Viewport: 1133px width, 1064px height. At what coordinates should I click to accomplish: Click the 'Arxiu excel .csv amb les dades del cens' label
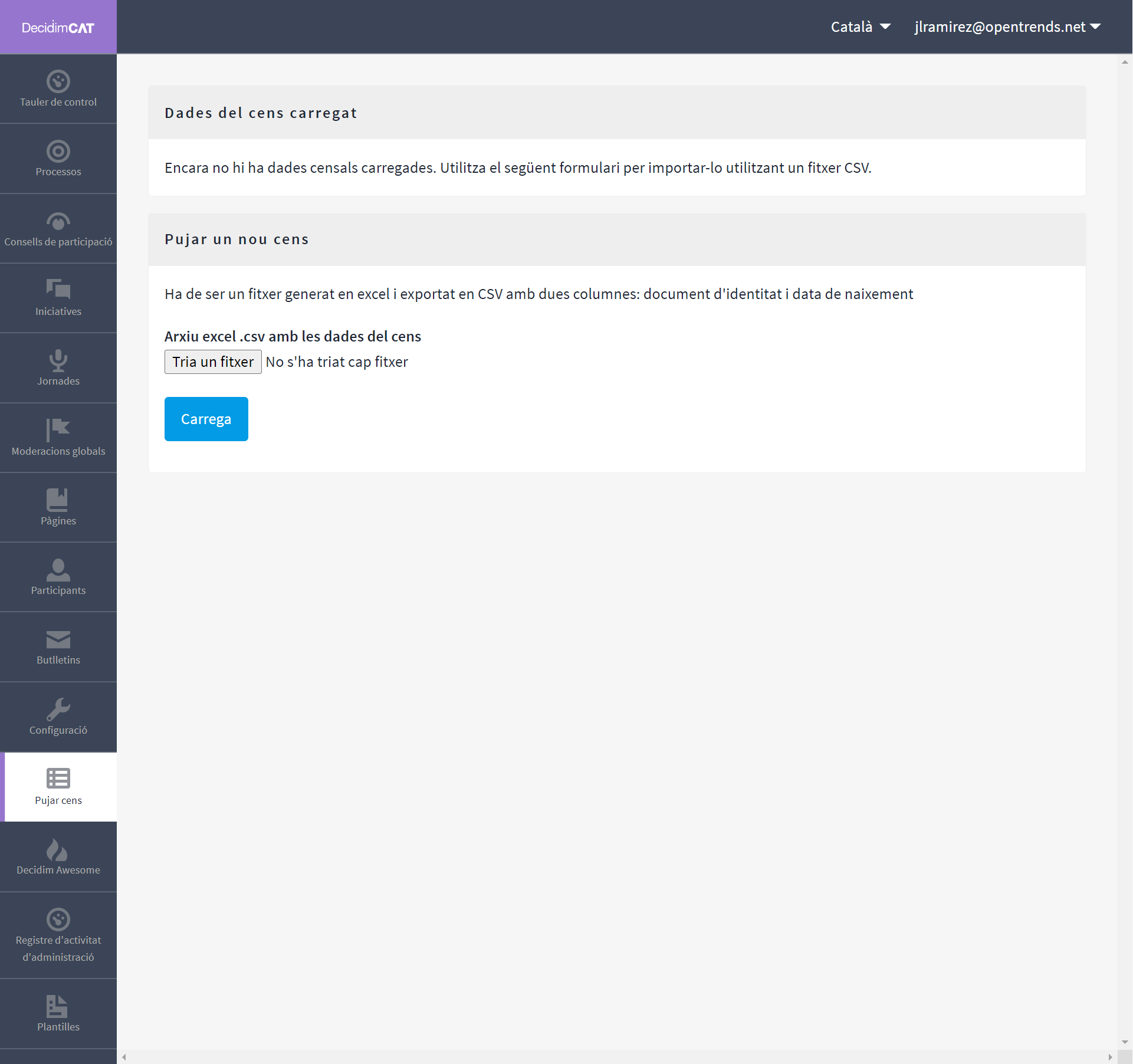click(293, 336)
